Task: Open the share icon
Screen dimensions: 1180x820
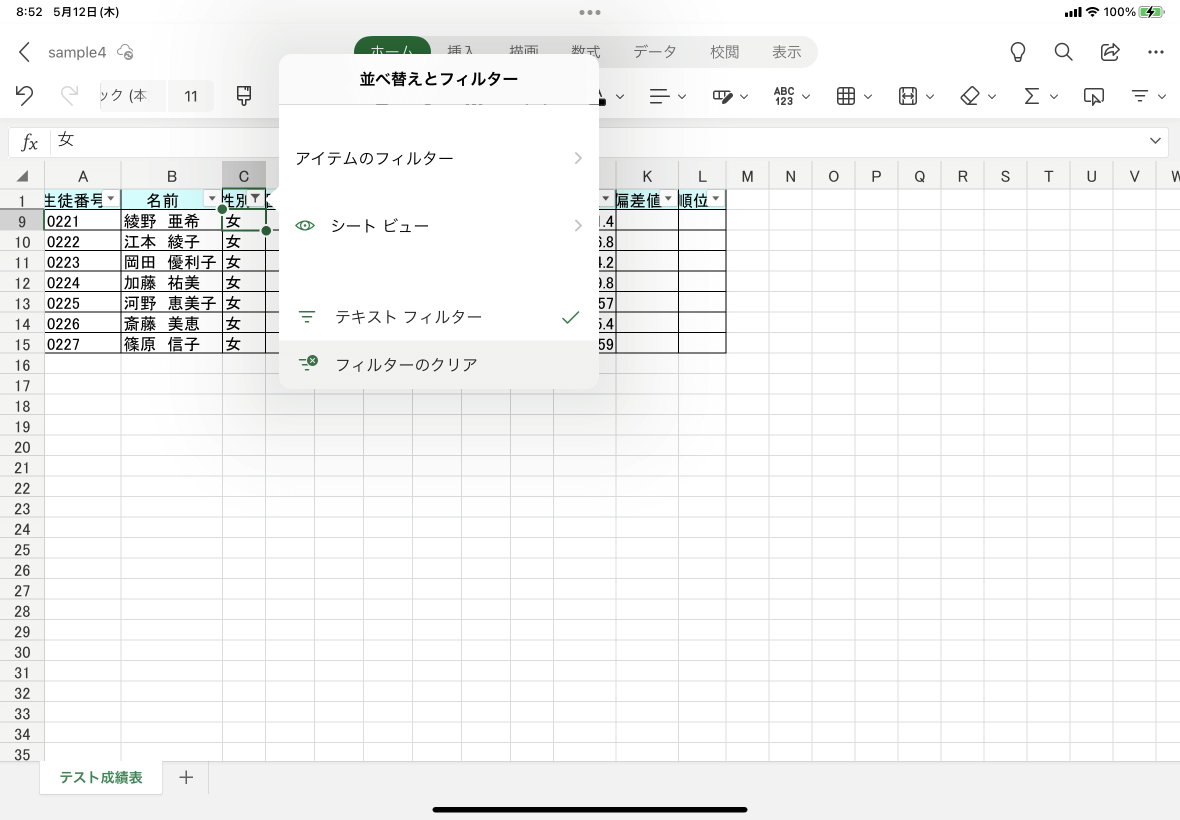Action: coord(1110,52)
